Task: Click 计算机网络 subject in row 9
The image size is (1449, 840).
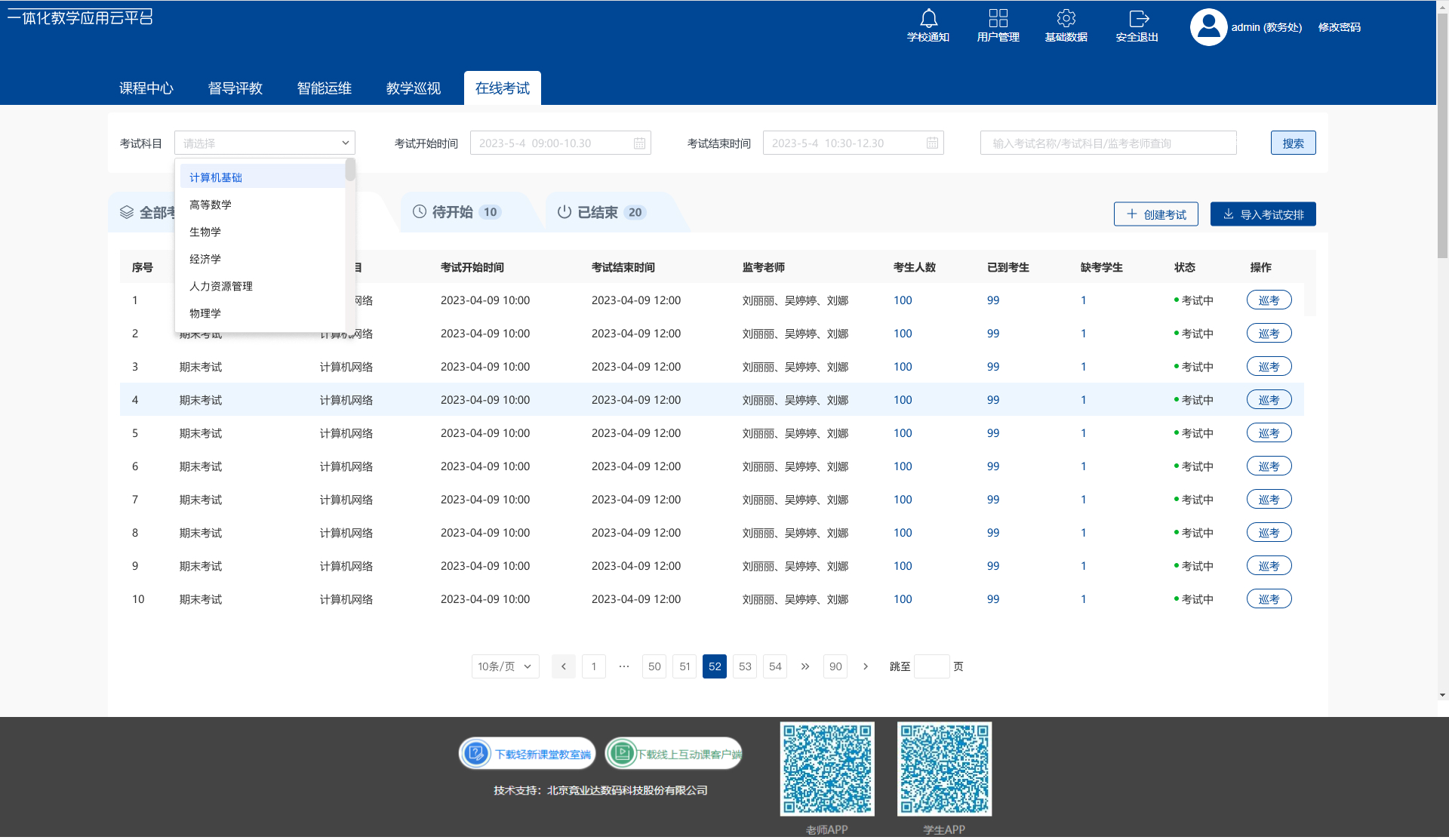Action: point(346,566)
